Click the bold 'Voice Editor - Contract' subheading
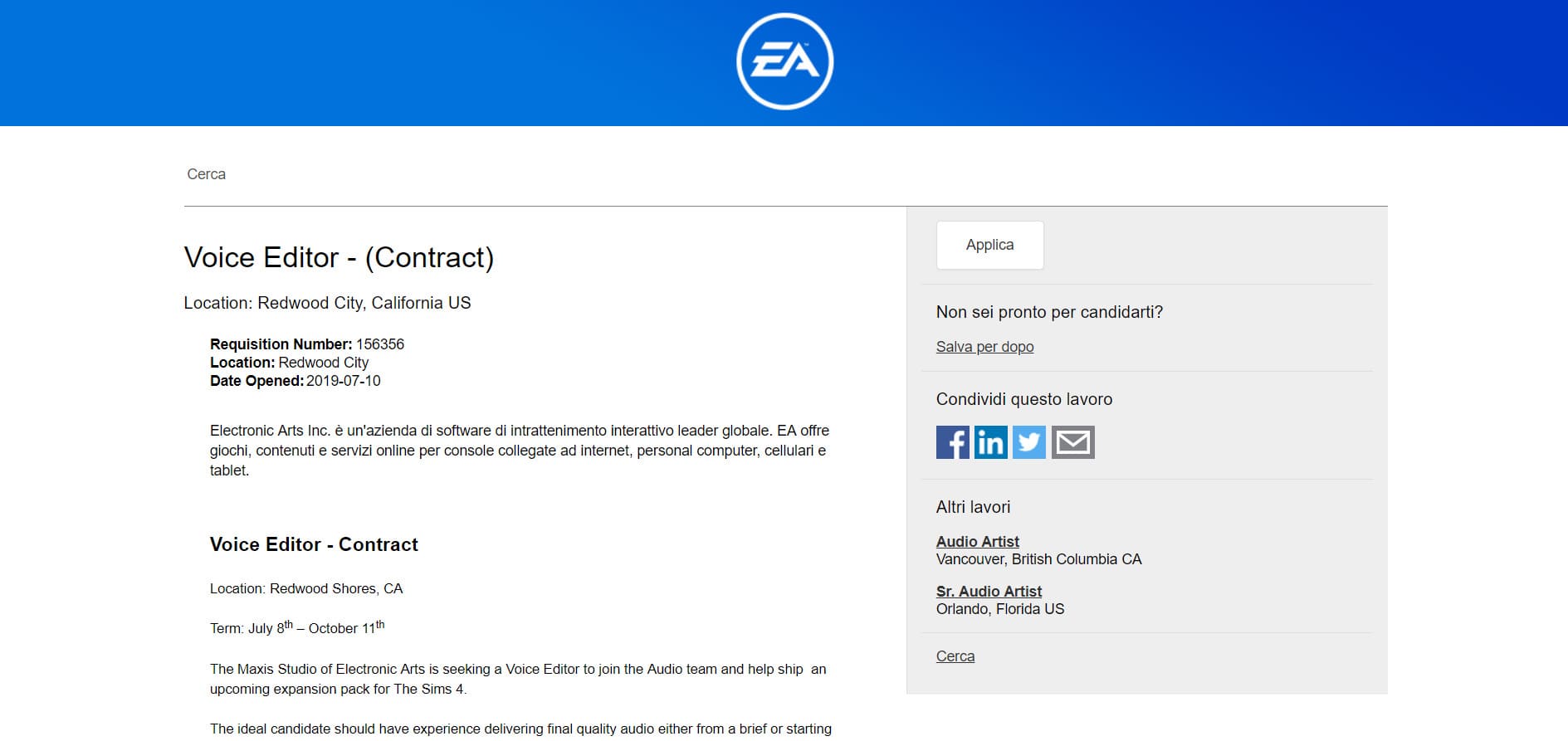Screen dimensions: 1568x741 tap(314, 544)
